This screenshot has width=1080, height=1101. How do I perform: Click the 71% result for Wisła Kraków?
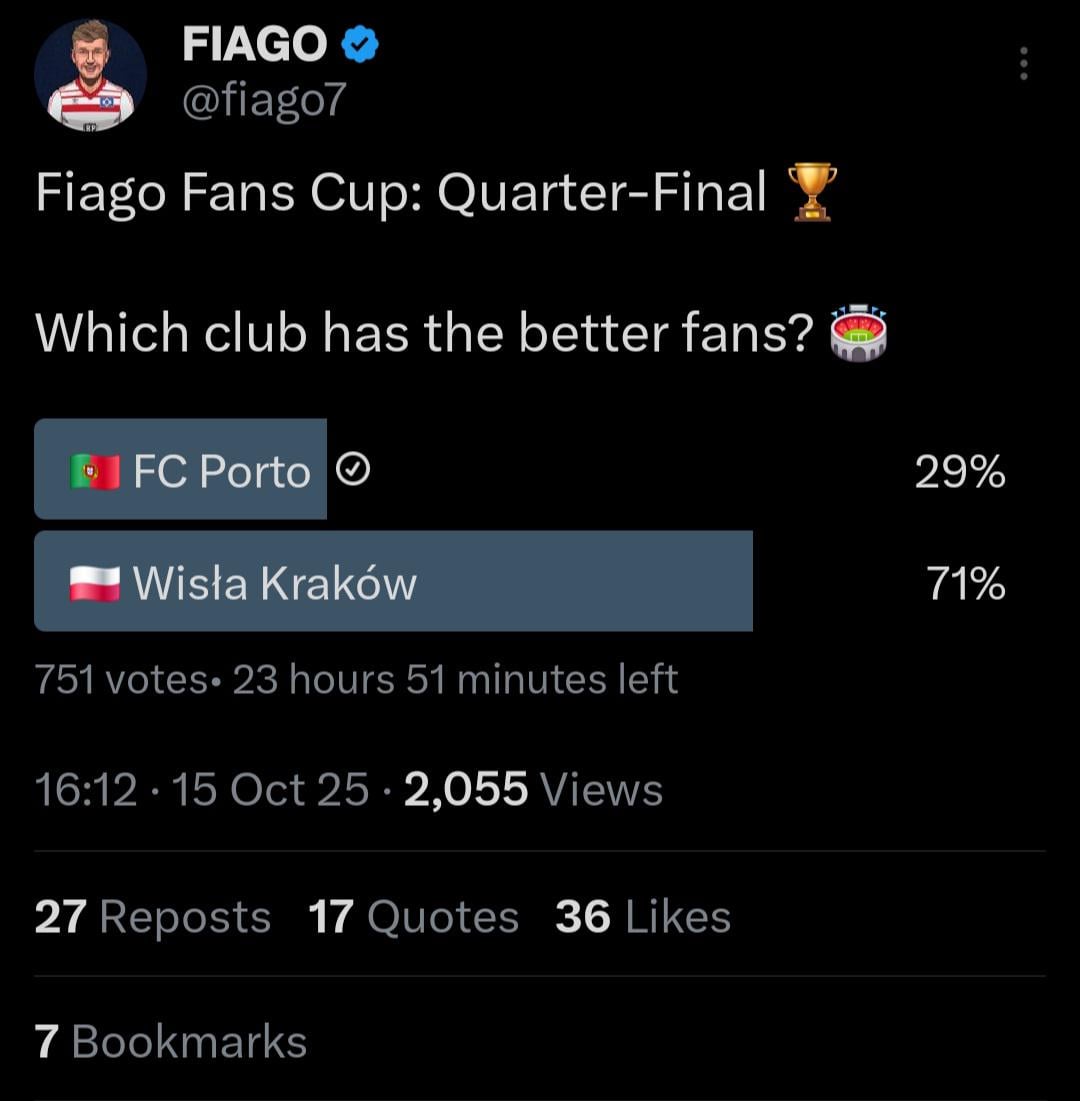pyautogui.click(x=965, y=584)
